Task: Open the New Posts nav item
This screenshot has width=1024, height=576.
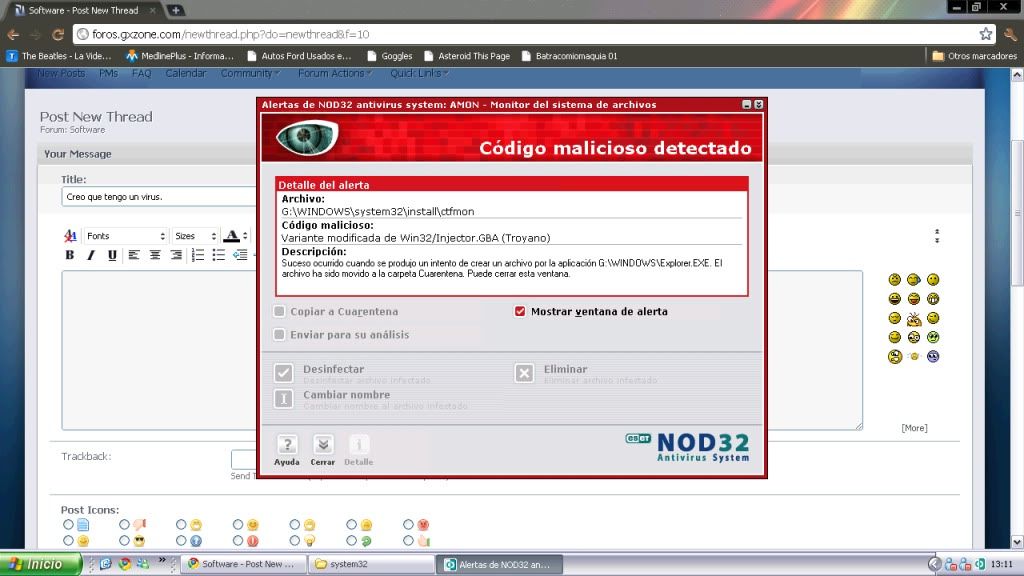Action: (x=61, y=73)
